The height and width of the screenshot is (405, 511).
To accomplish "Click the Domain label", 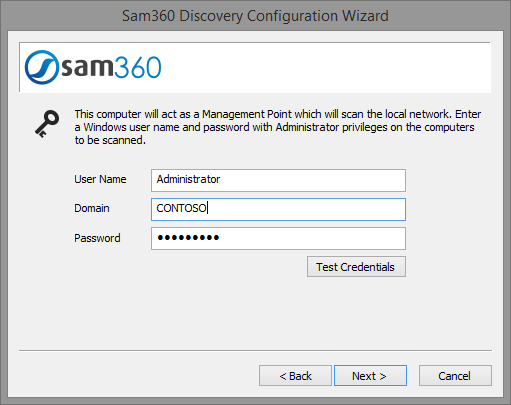I will [92, 208].
